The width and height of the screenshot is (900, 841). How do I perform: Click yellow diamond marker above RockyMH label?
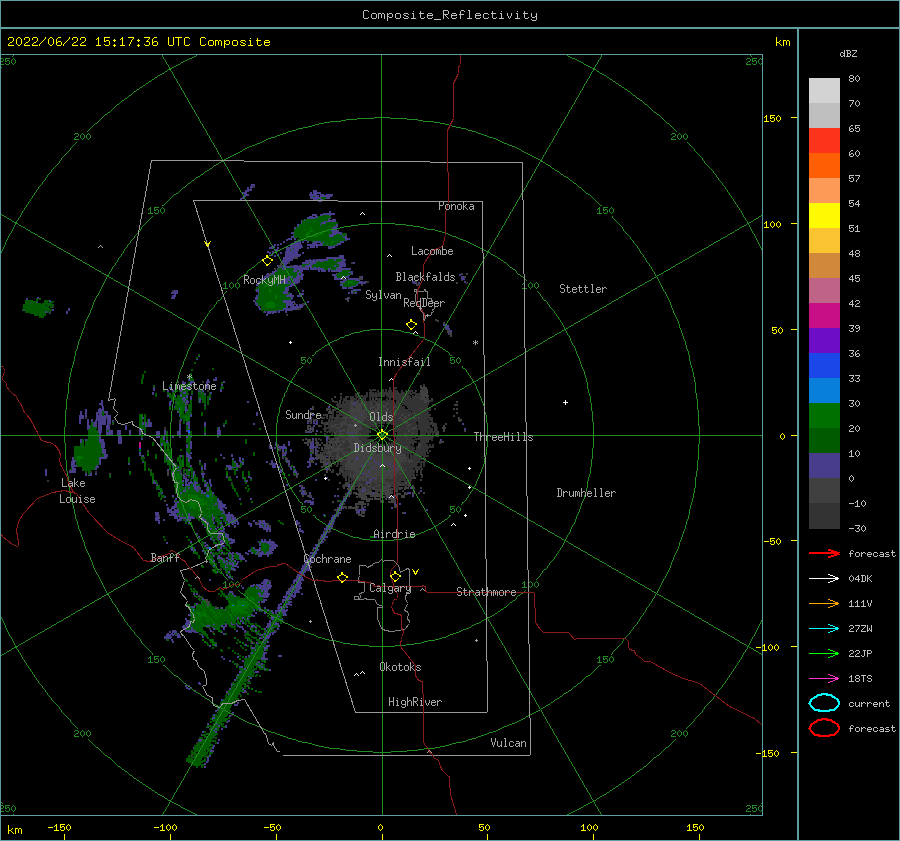point(267,261)
